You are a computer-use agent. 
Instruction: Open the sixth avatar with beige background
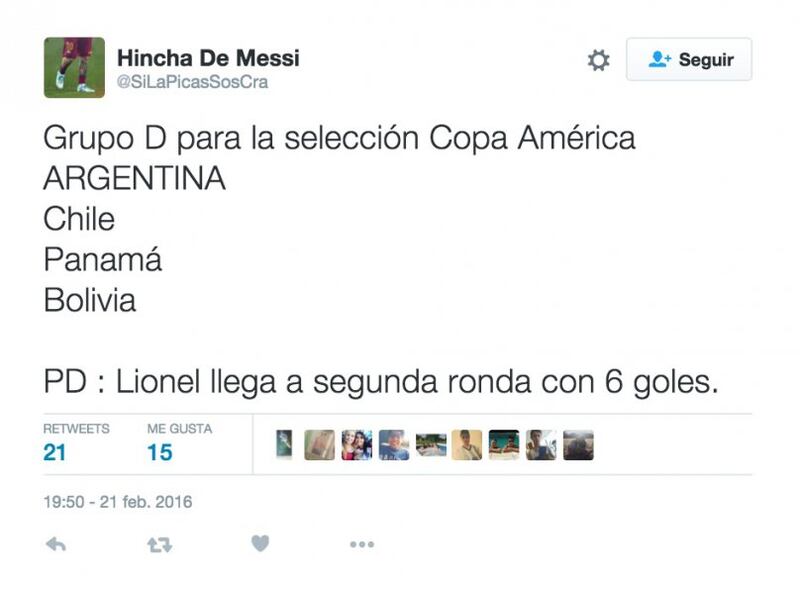[x=467, y=445]
